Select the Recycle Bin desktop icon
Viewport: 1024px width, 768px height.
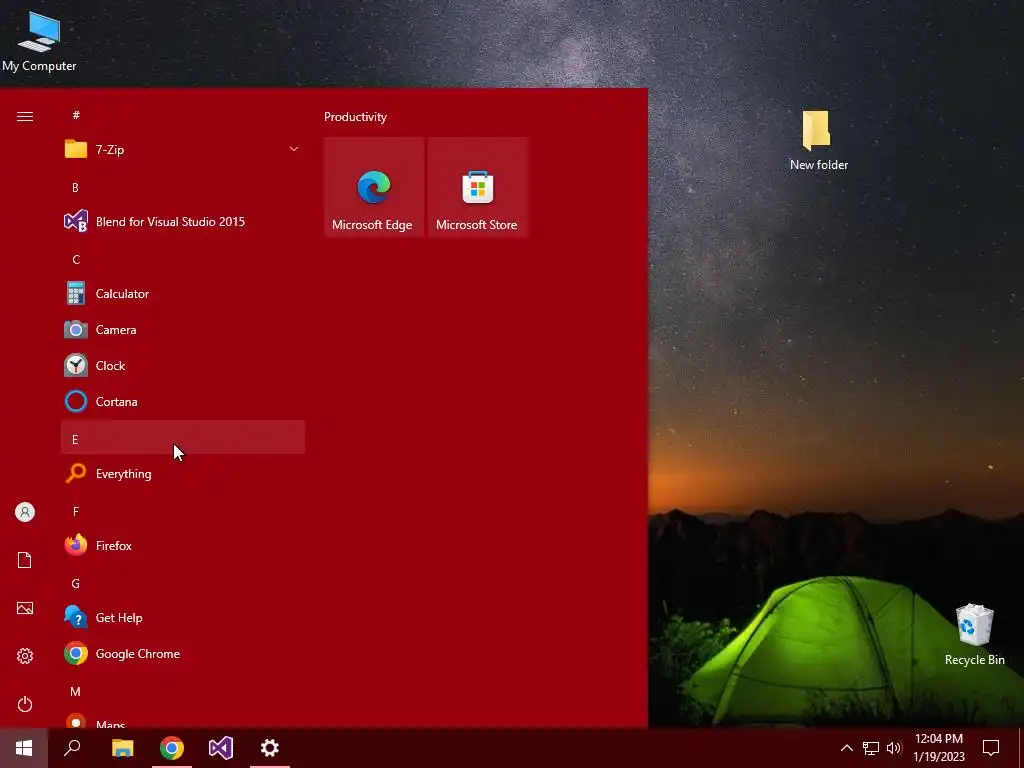974,635
